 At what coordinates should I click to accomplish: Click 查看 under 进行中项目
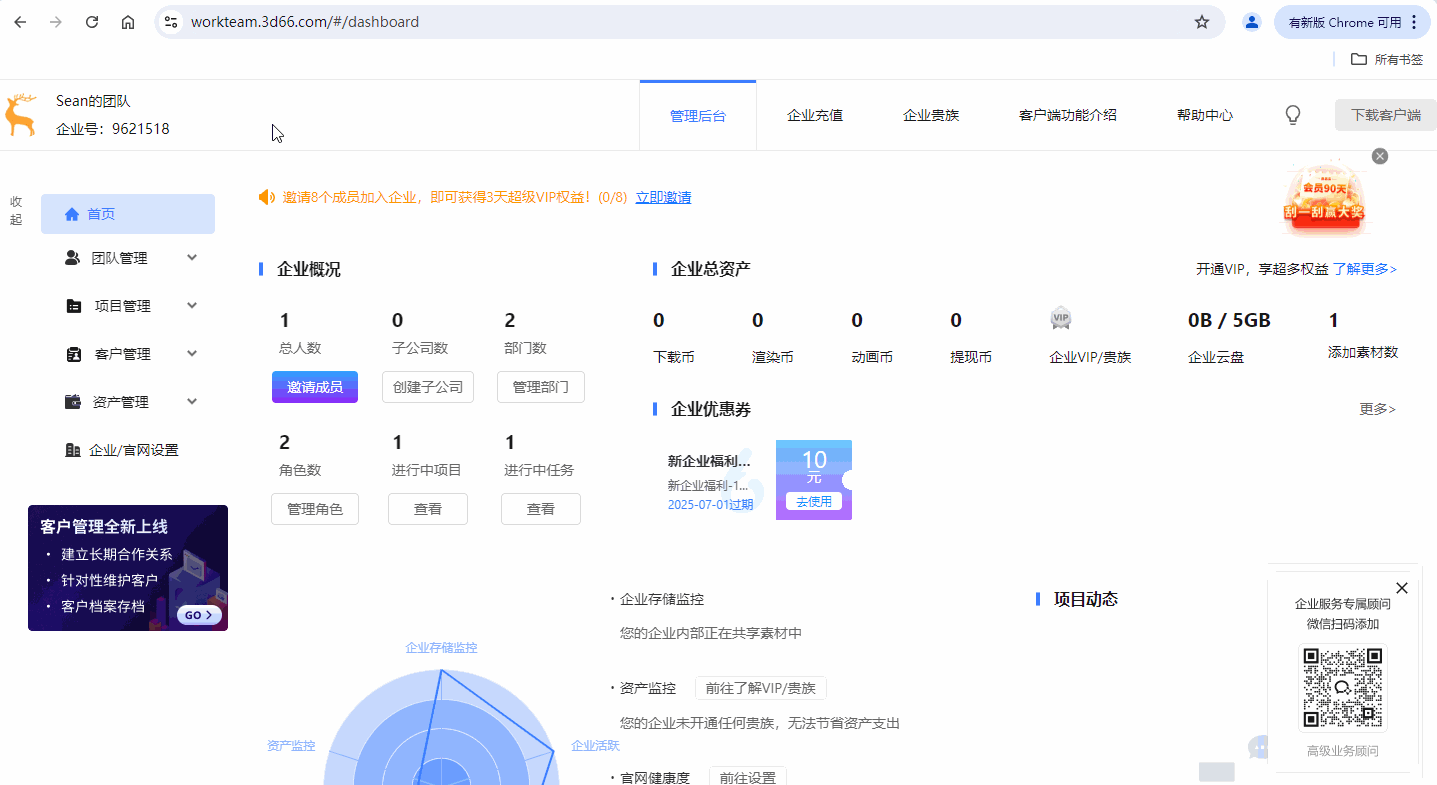[428, 509]
